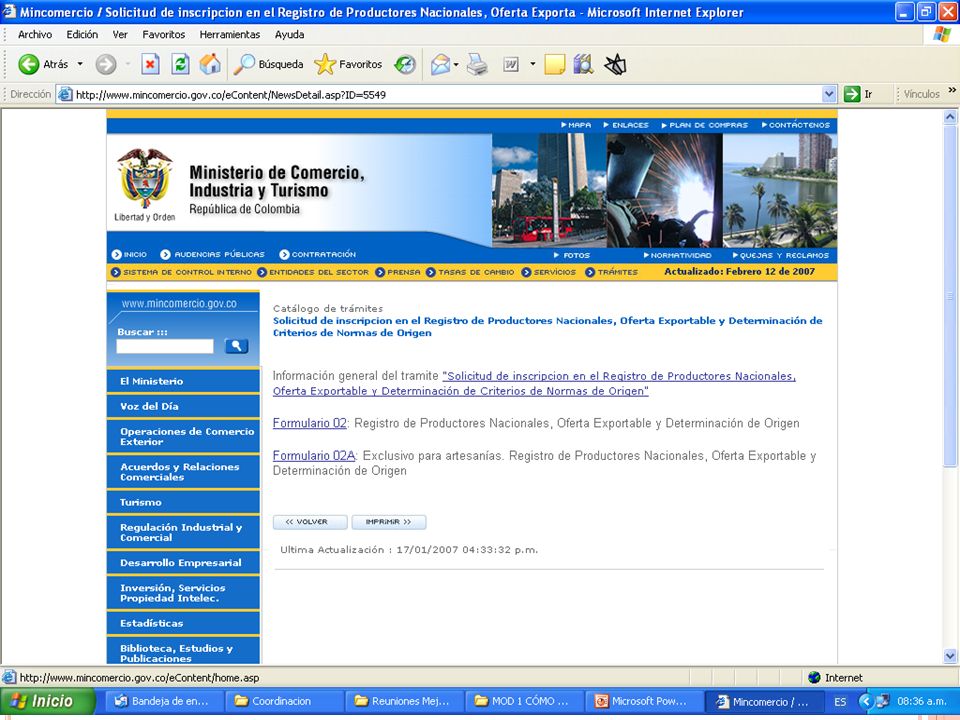Open the Archivo menu
Screen dimensions: 960x720
click(x=35, y=35)
